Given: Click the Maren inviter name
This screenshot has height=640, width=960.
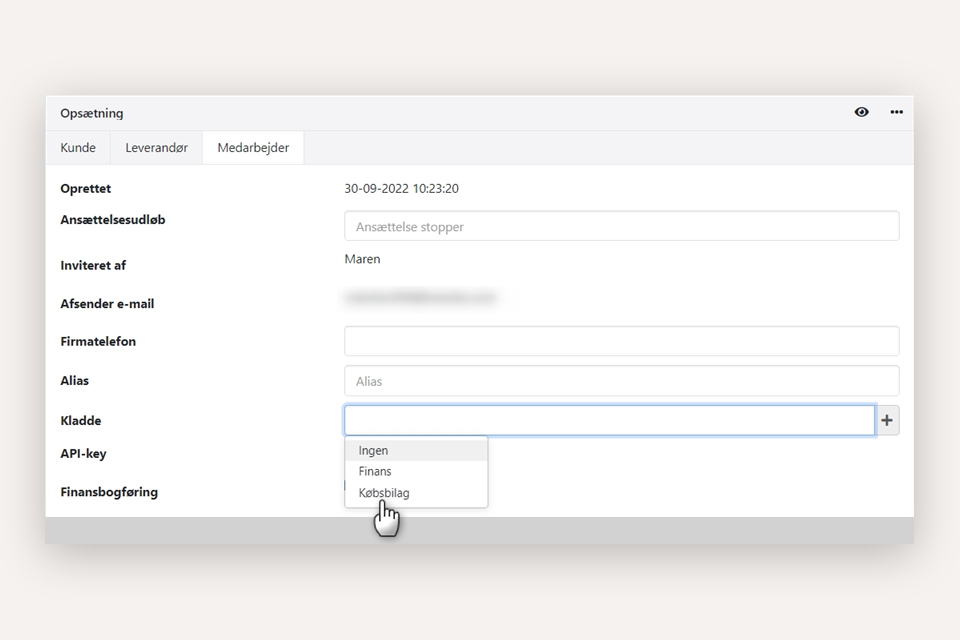Looking at the screenshot, I should click(x=362, y=259).
